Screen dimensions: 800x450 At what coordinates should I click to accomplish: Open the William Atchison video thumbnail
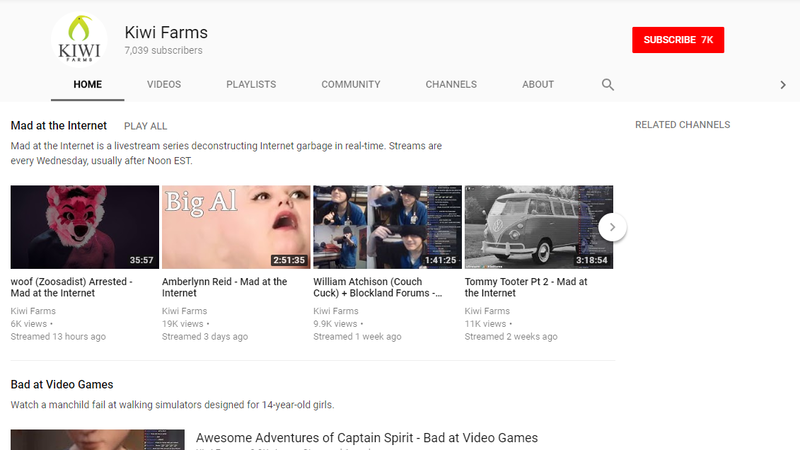click(x=387, y=227)
